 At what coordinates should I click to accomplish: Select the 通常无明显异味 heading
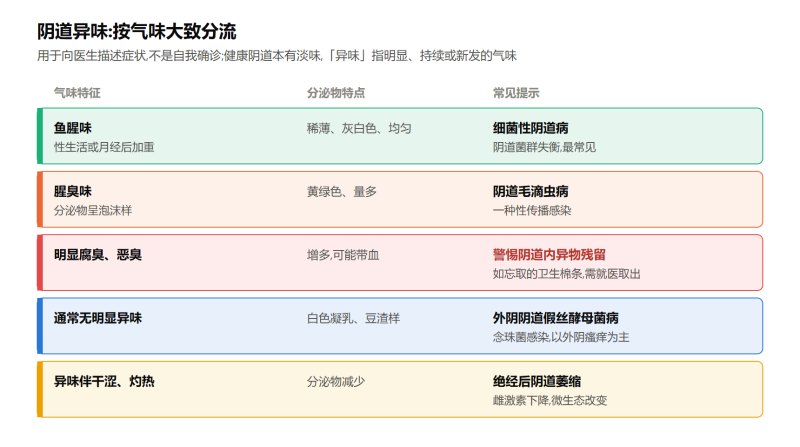click(x=98, y=318)
